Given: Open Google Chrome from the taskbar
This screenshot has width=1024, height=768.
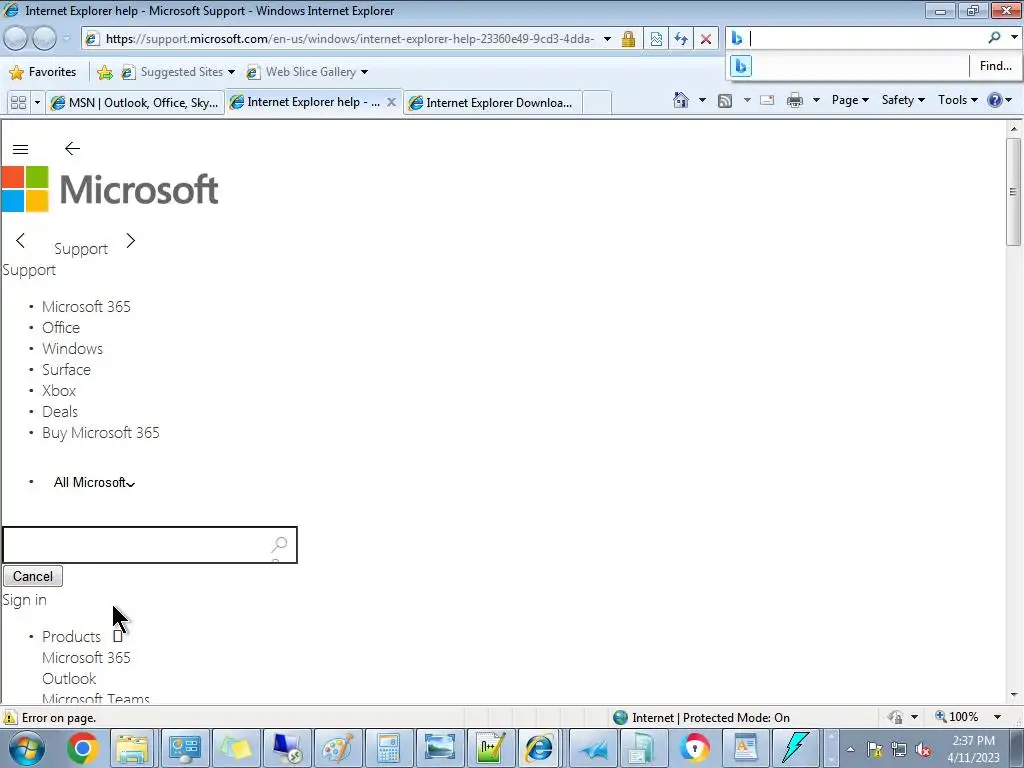Looking at the screenshot, I should (x=82, y=748).
